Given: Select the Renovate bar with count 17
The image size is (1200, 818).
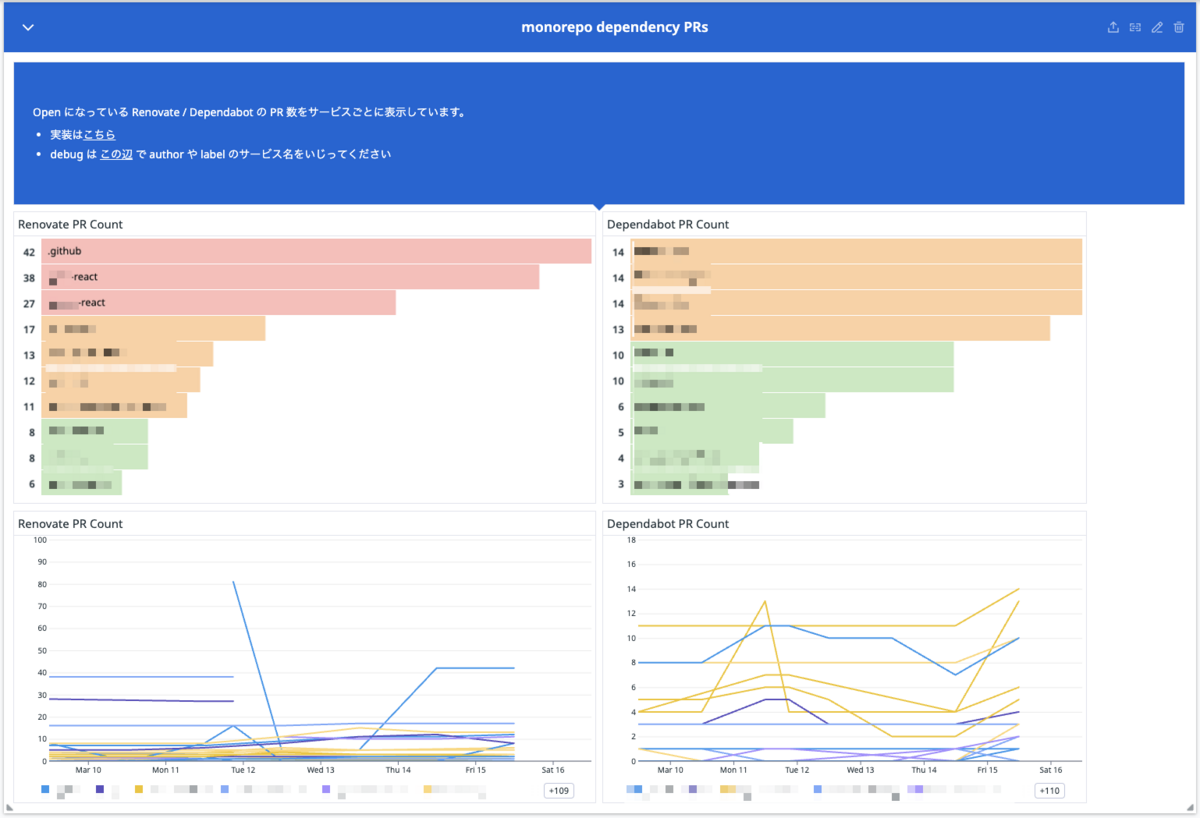Looking at the screenshot, I should (153, 329).
